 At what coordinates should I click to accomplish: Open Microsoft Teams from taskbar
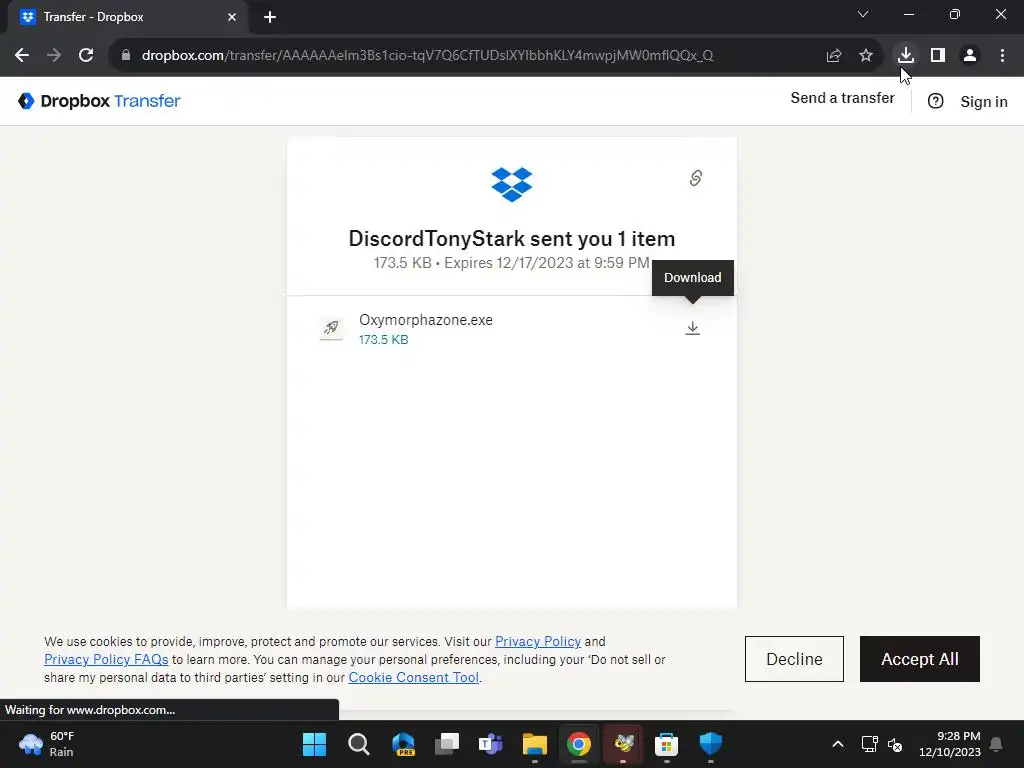(x=490, y=744)
